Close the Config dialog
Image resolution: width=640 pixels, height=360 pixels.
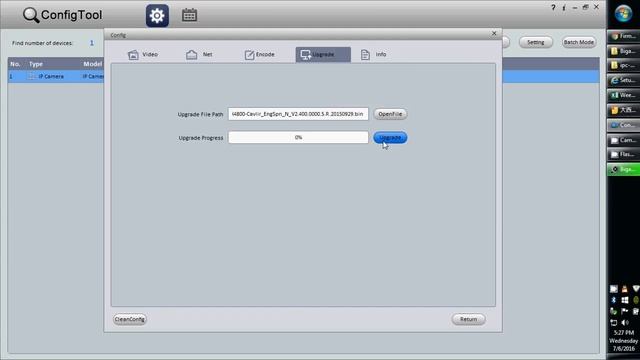click(494, 33)
